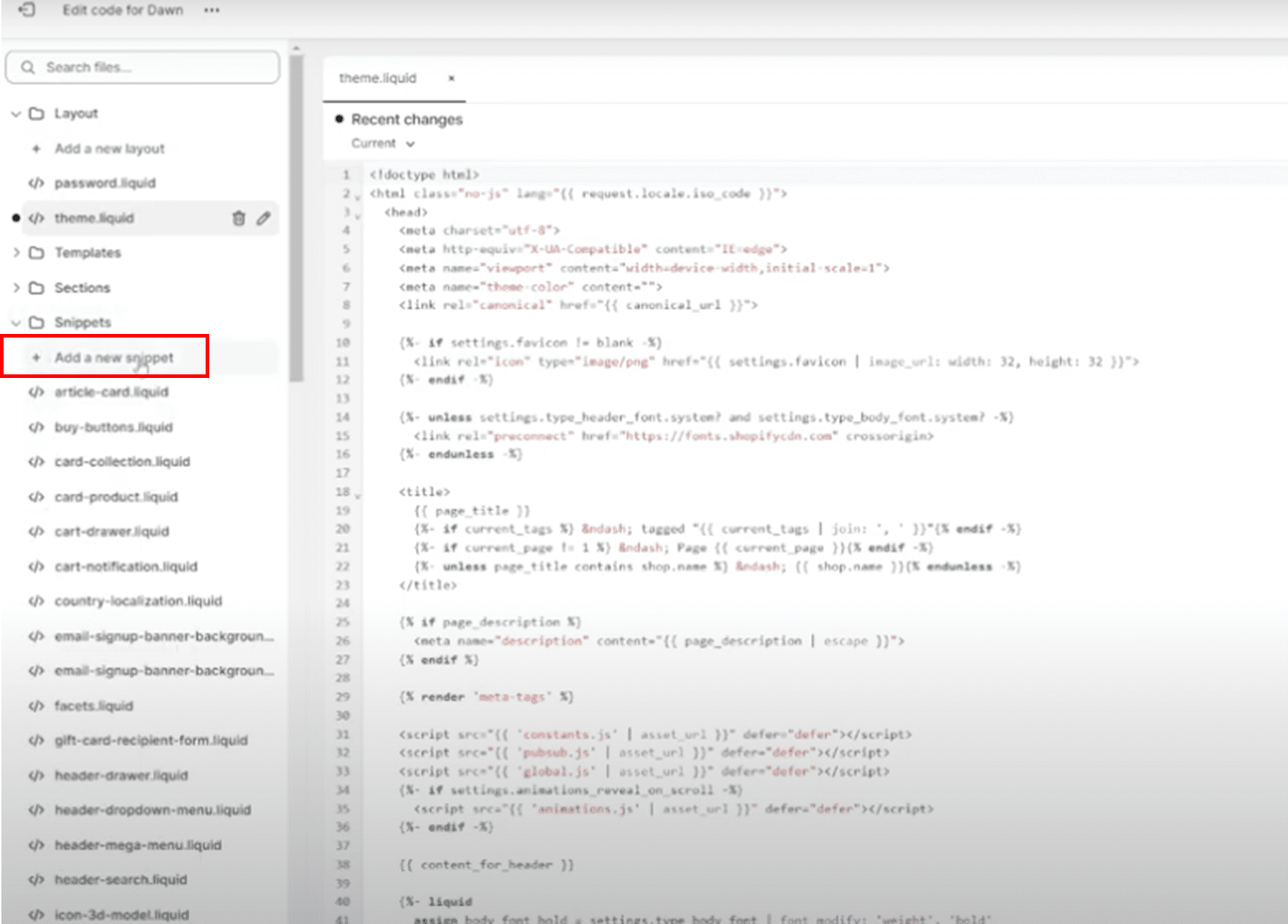This screenshot has width=1288, height=924.
Task: Open cart-drawer.liquid snippet
Action: (x=112, y=532)
